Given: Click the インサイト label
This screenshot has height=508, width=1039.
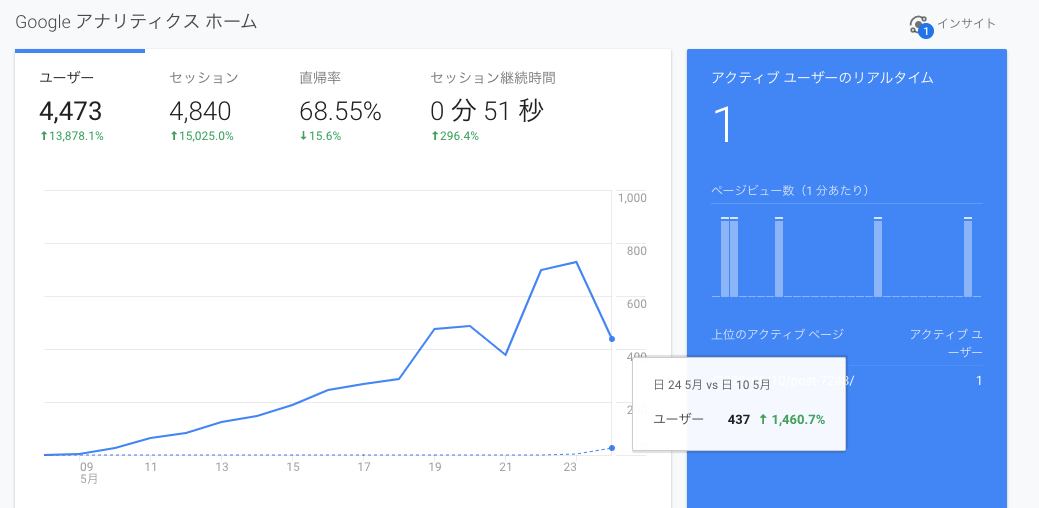Looking at the screenshot, I should point(966,24).
